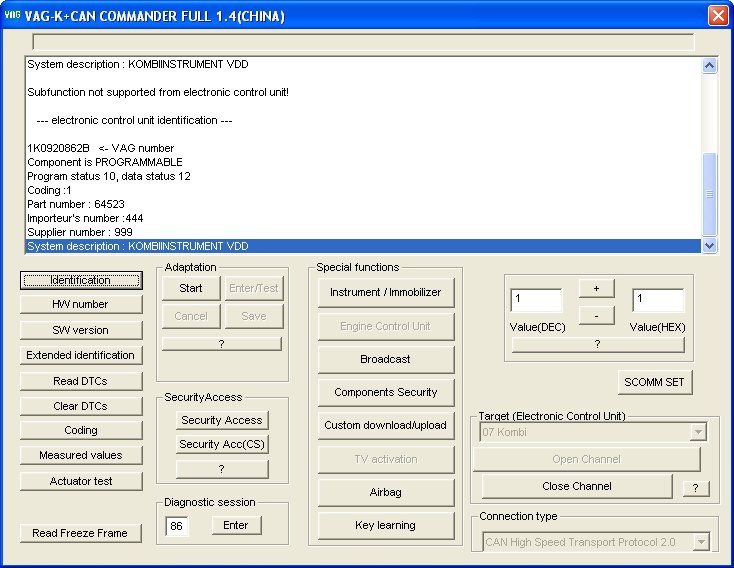Open the Airbag function
Image resolution: width=734 pixels, height=568 pixels.
pyautogui.click(x=386, y=493)
